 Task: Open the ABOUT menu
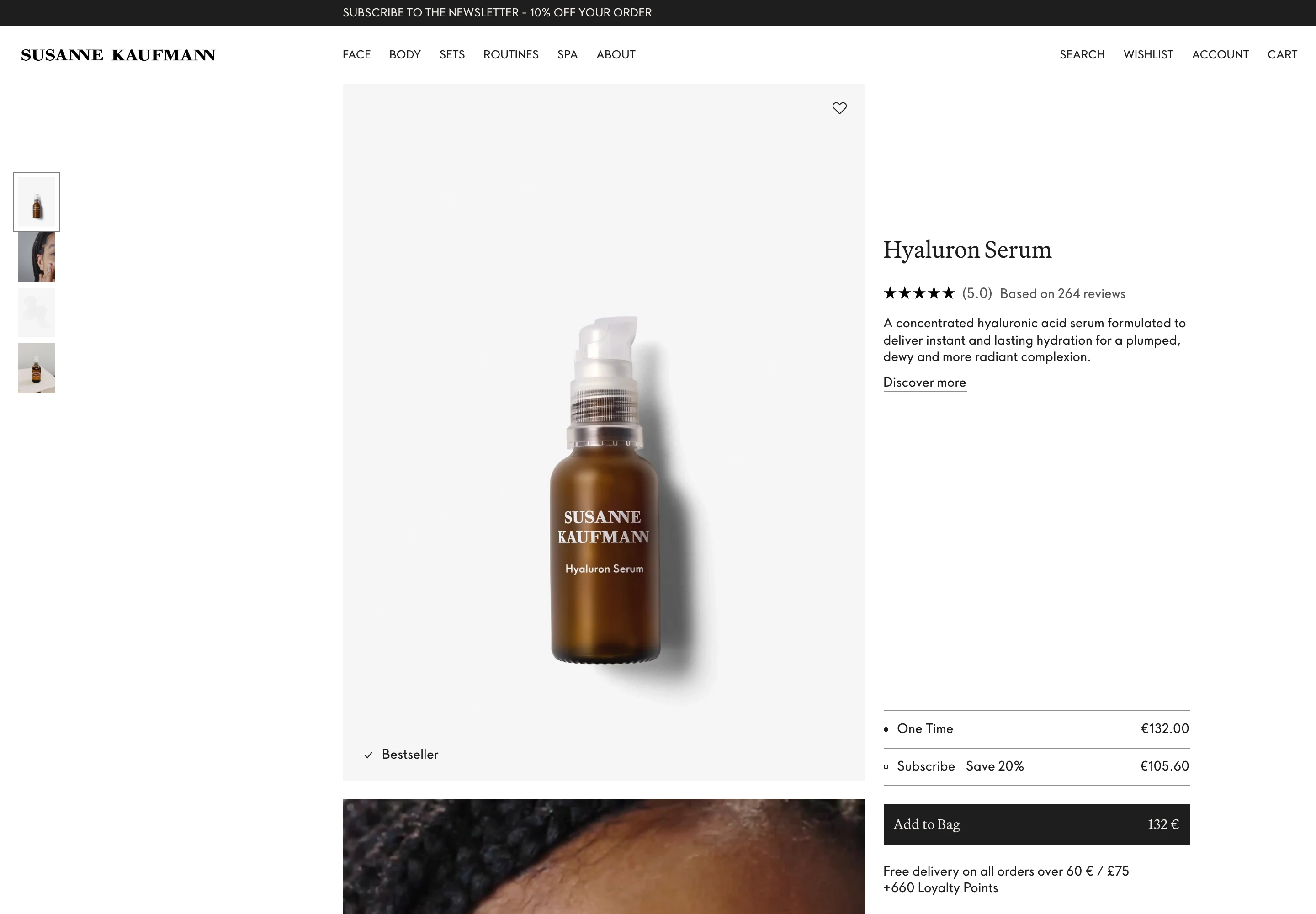click(616, 54)
